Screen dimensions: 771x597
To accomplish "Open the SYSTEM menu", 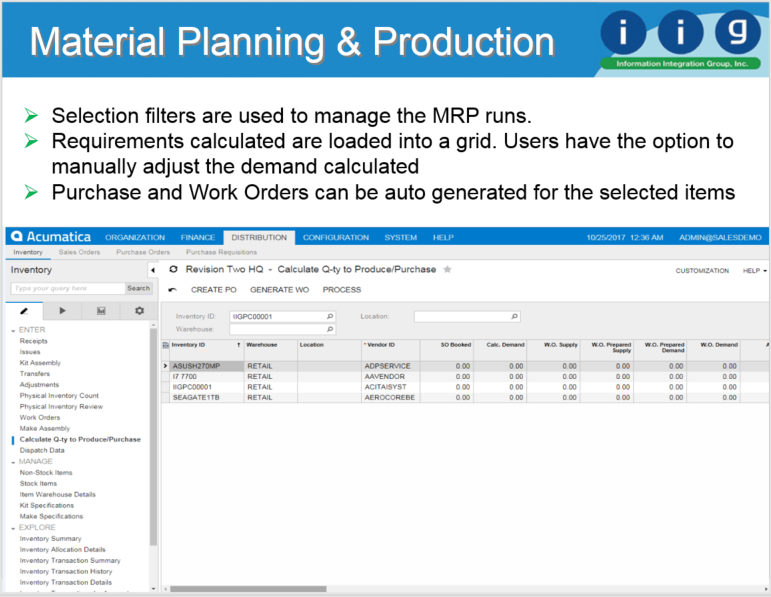I will coord(401,238).
